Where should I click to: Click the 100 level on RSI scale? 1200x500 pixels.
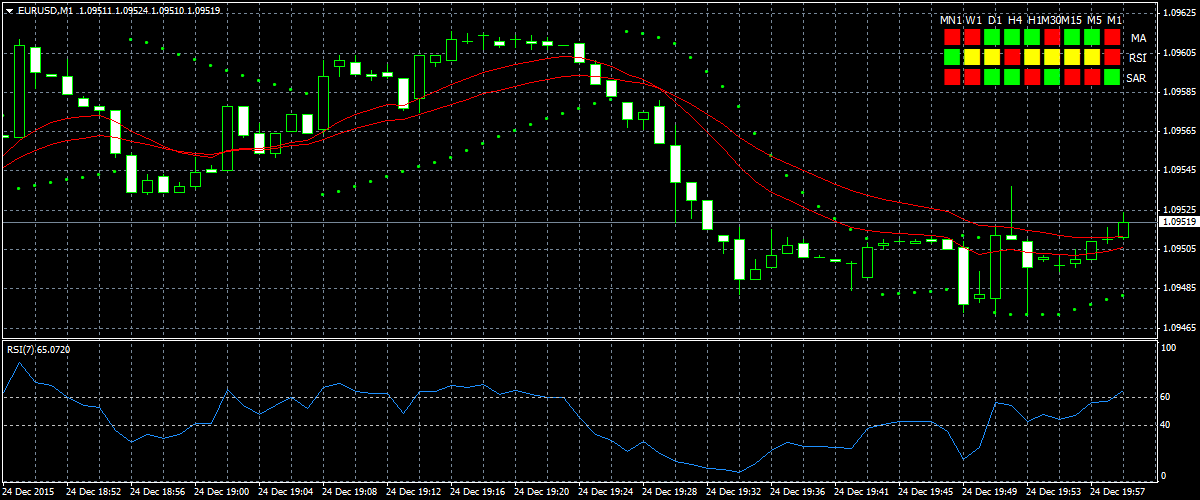coord(1168,347)
